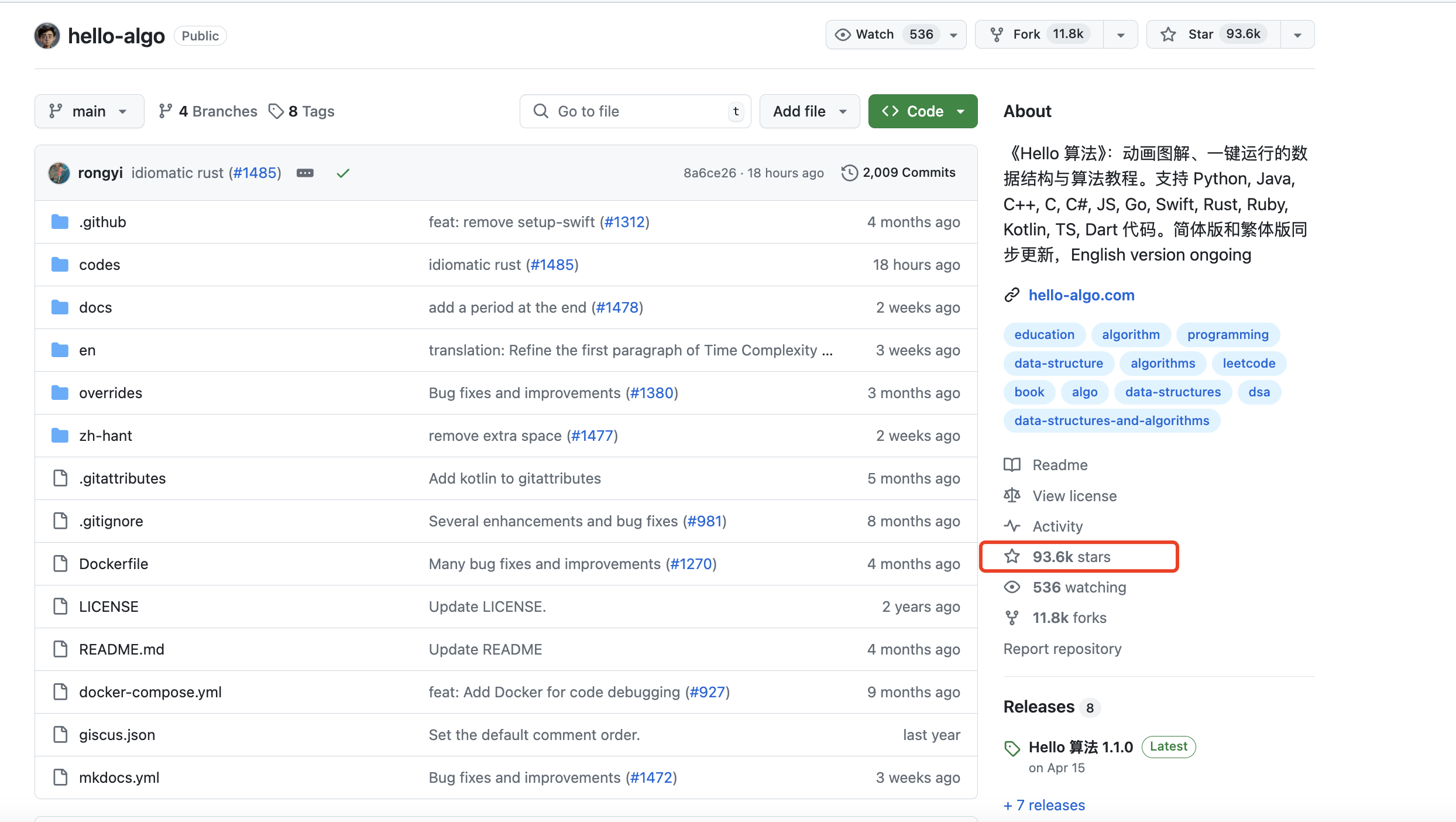Click the release tag icon
Viewport: 1456px width, 822px height.
pos(1012,748)
